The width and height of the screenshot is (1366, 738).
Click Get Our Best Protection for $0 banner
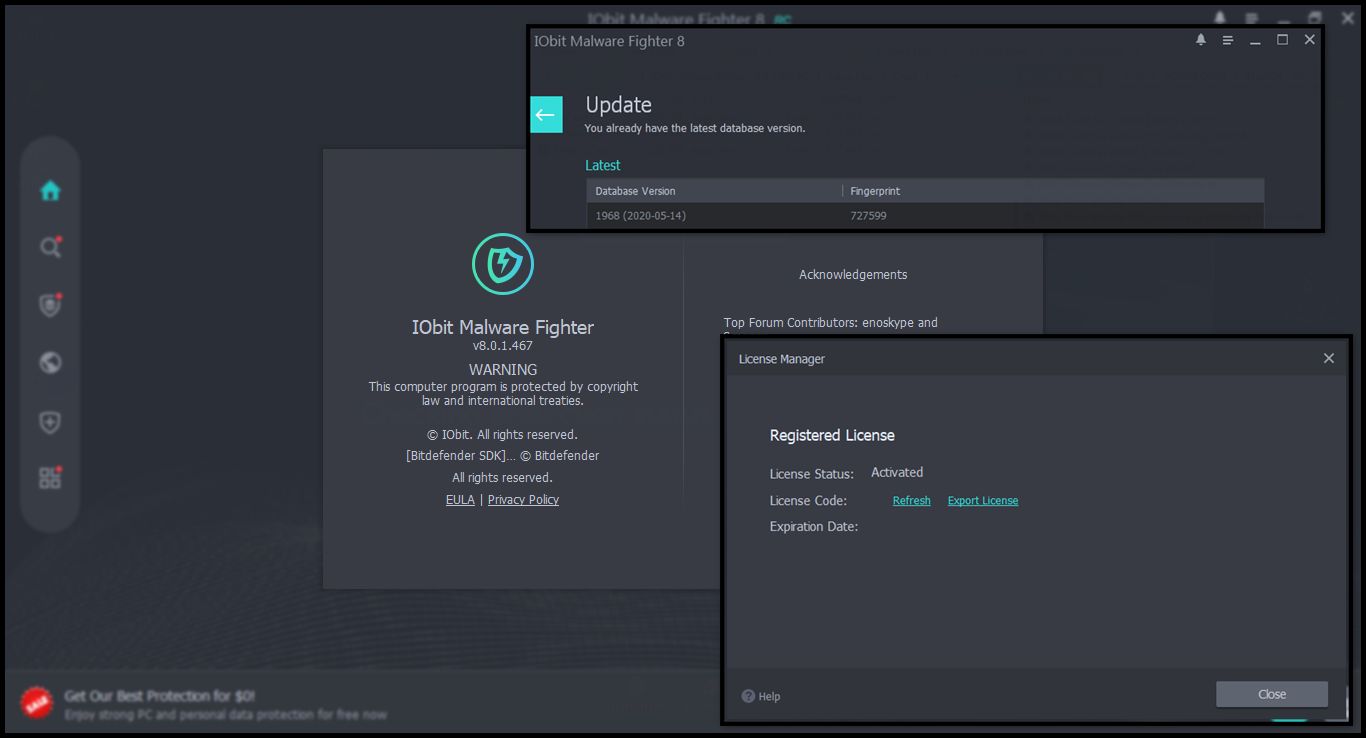160,696
